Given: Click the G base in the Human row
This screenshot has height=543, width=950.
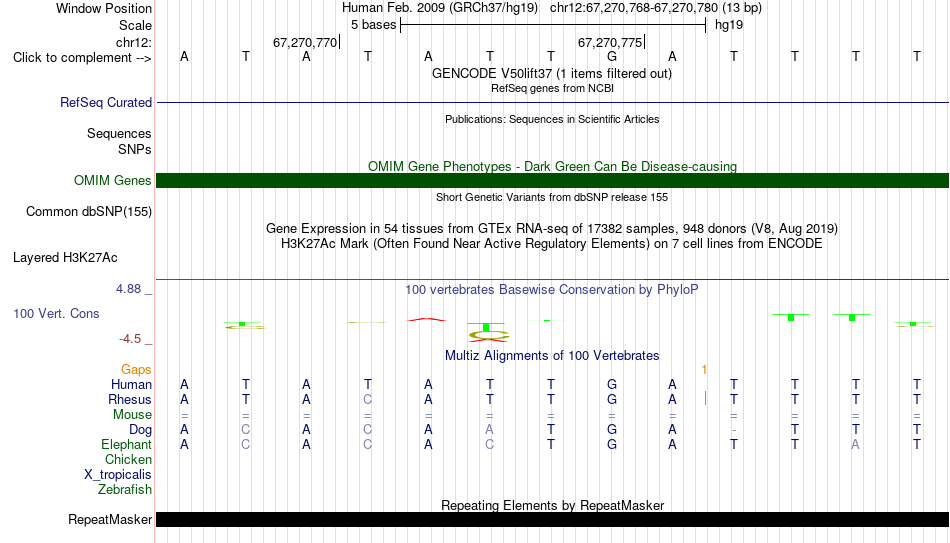Looking at the screenshot, I should [x=612, y=385].
